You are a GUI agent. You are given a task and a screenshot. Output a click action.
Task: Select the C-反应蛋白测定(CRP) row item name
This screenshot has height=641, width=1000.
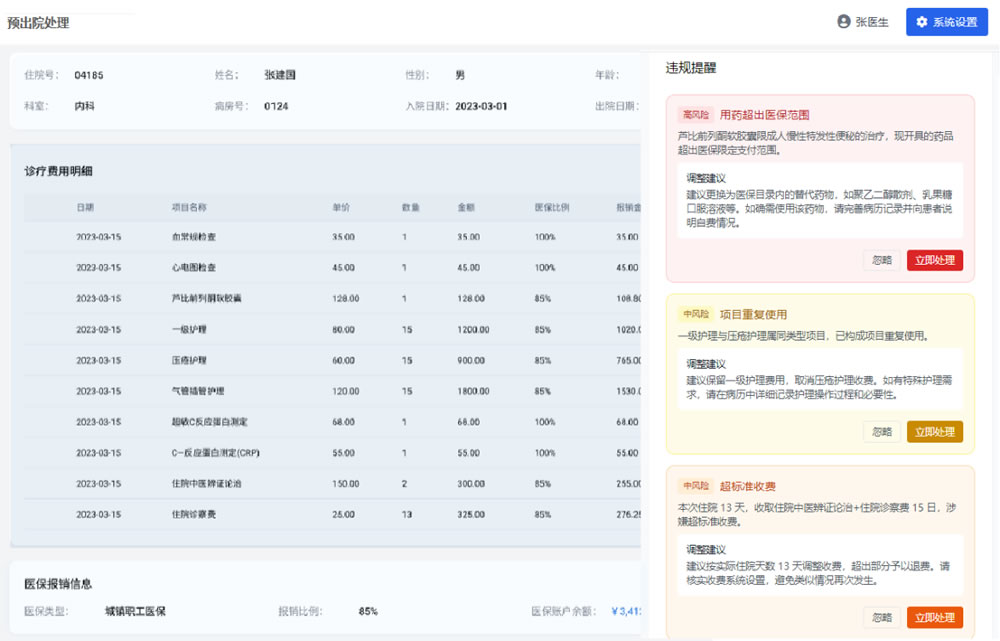pos(216,453)
